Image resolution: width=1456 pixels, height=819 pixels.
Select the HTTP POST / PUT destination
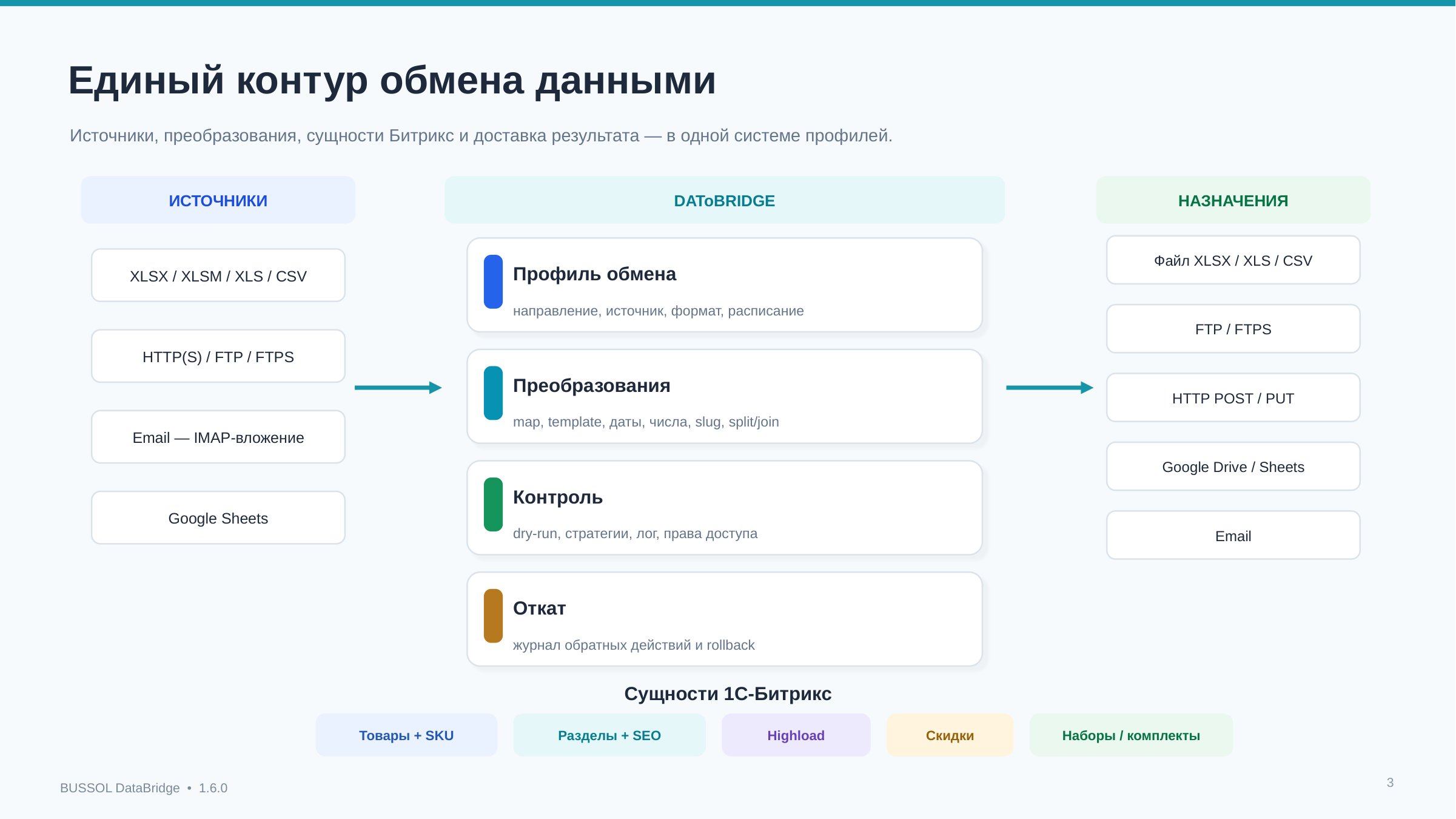[x=1233, y=398]
